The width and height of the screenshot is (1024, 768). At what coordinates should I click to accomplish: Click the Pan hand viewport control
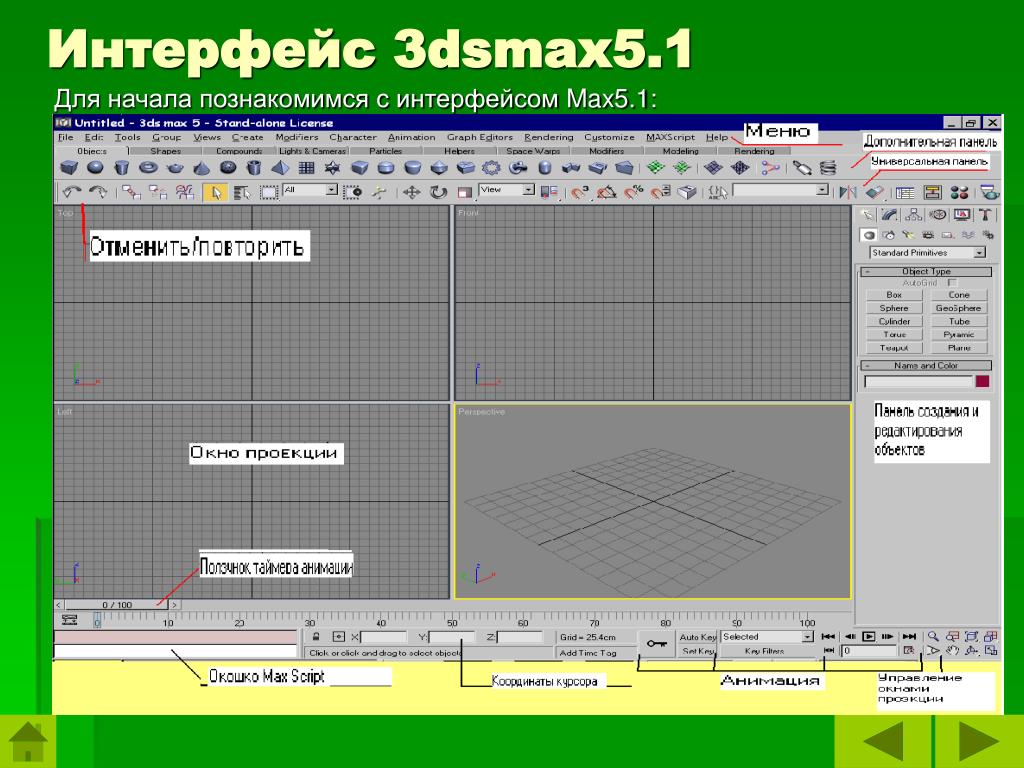point(953,650)
